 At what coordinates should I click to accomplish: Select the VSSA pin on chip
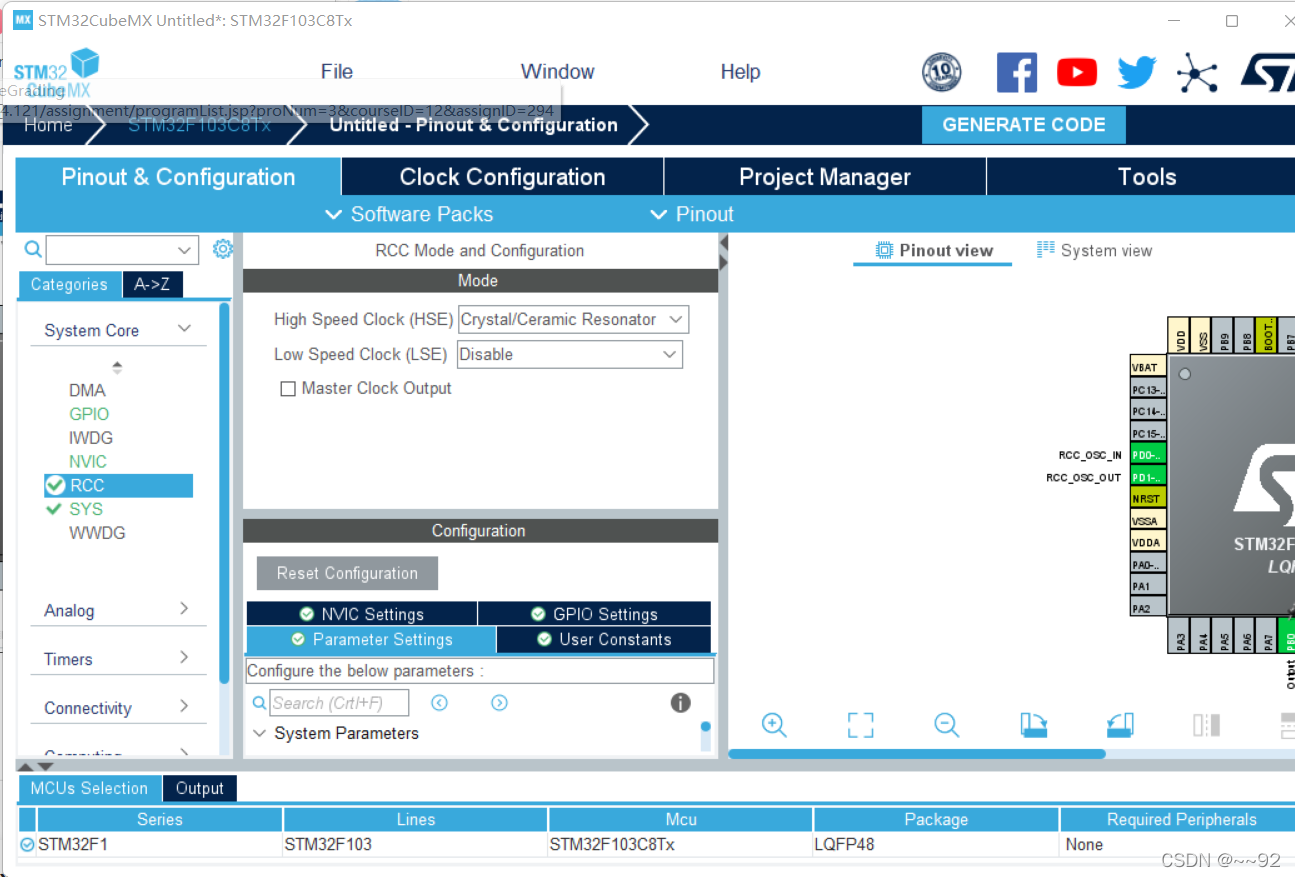(x=1148, y=521)
